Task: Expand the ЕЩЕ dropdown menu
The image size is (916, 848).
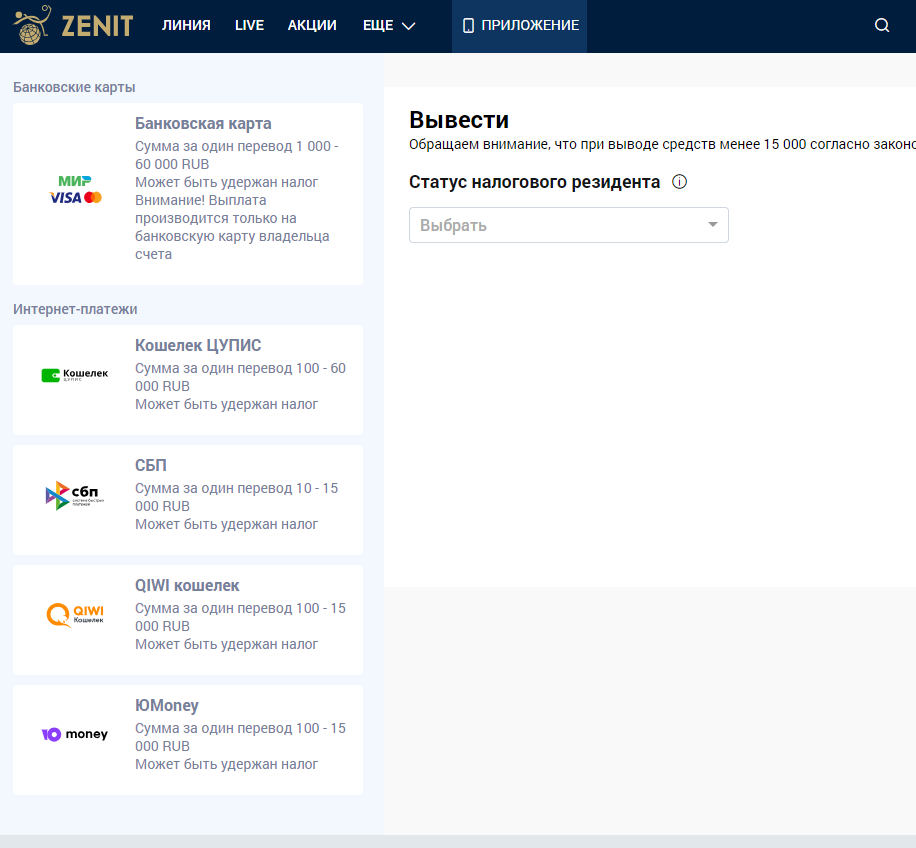Action: click(389, 25)
